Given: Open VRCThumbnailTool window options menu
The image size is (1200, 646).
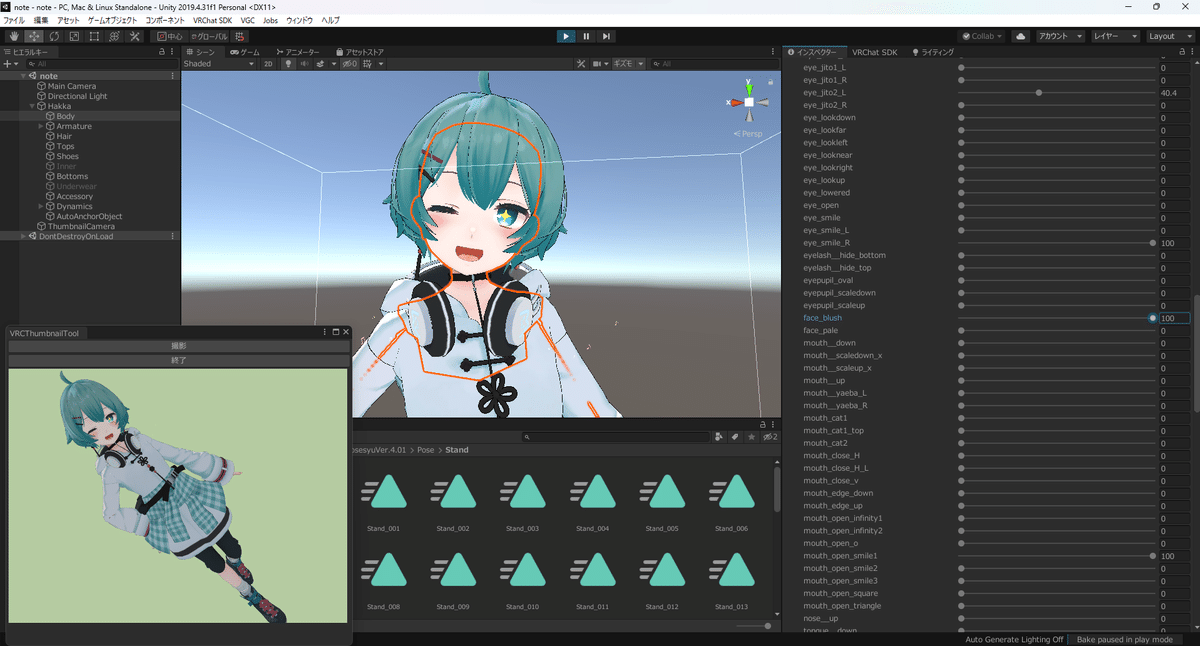Looking at the screenshot, I should click(325, 332).
